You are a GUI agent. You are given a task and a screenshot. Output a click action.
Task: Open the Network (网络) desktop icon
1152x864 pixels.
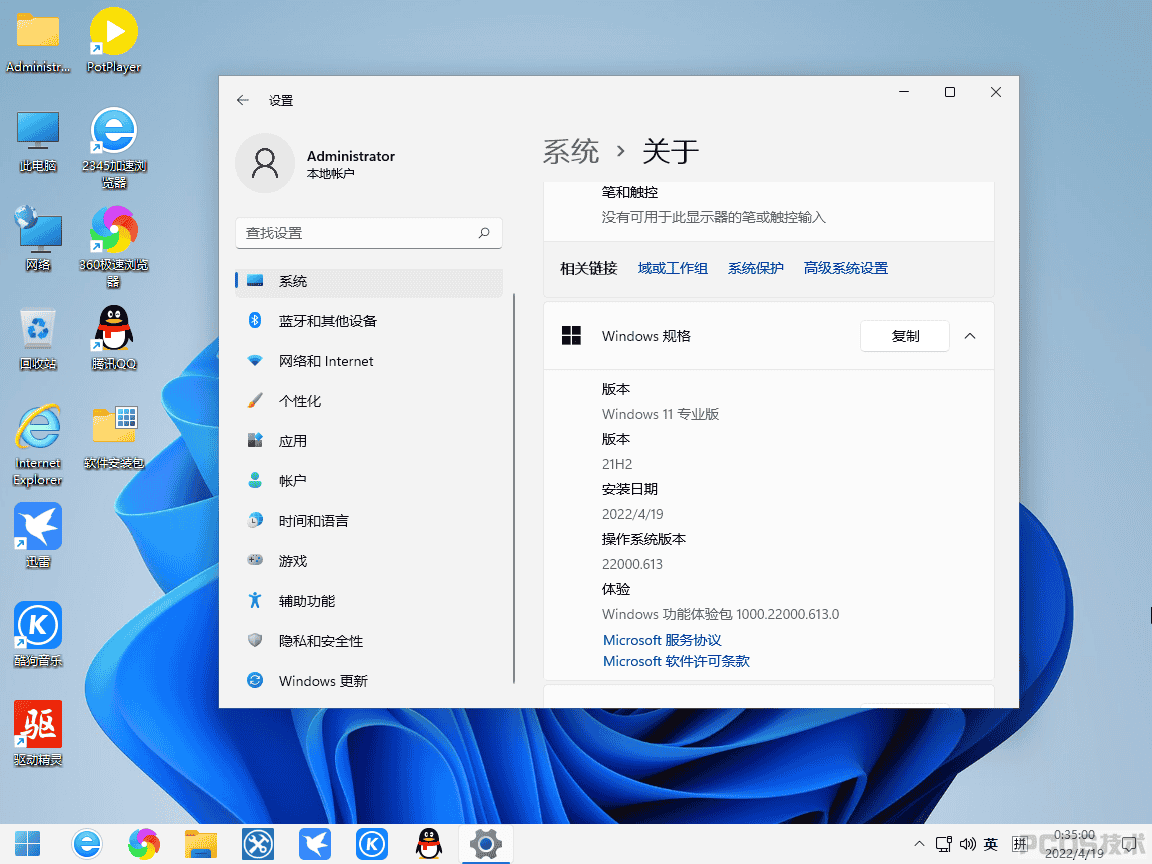click(37, 240)
